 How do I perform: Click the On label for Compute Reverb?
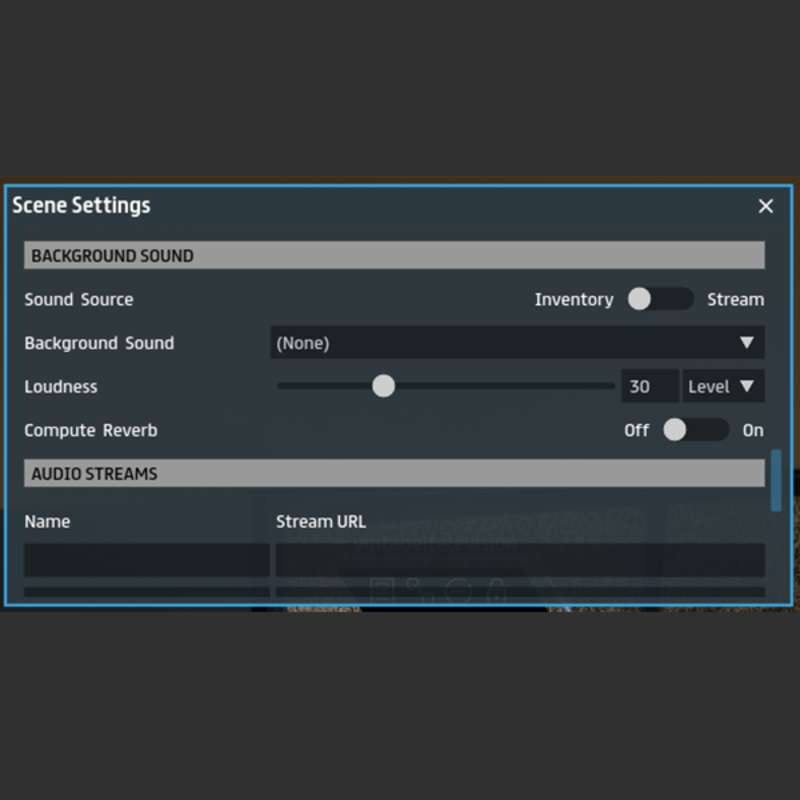pyautogui.click(x=753, y=430)
